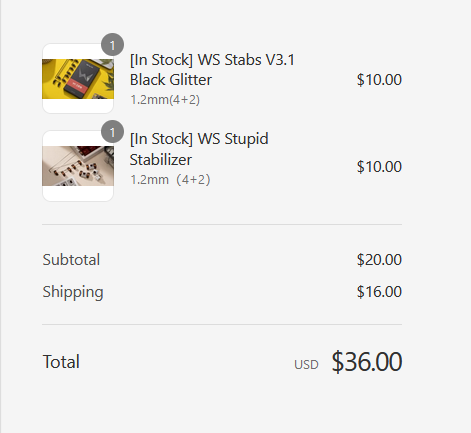Click the $36.00 total amount

click(367, 361)
